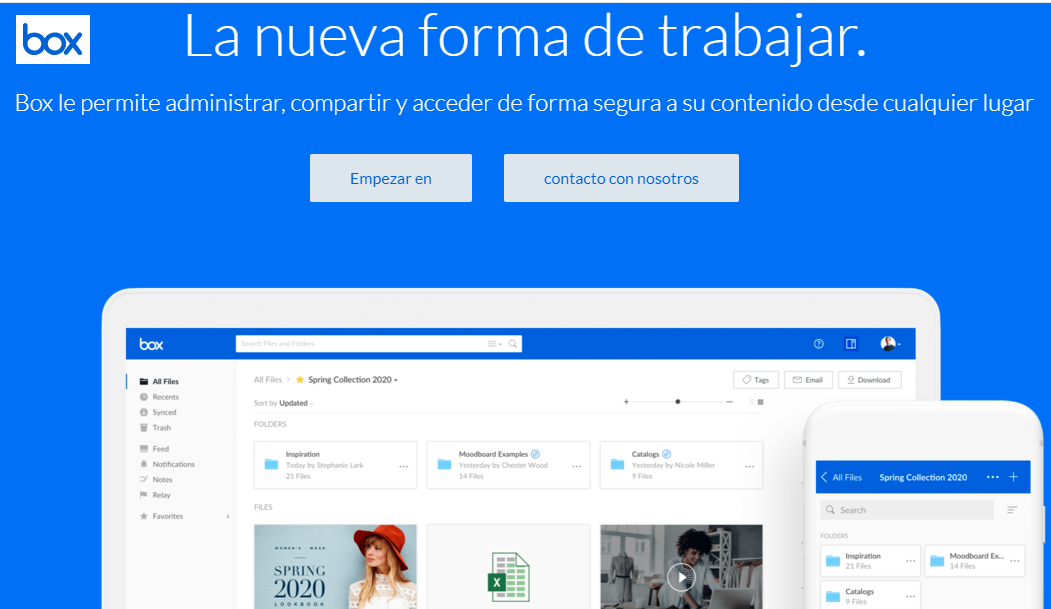Click 'Today by Stephanie Lark' text
Screen dimensions: 1051x609
324,465
